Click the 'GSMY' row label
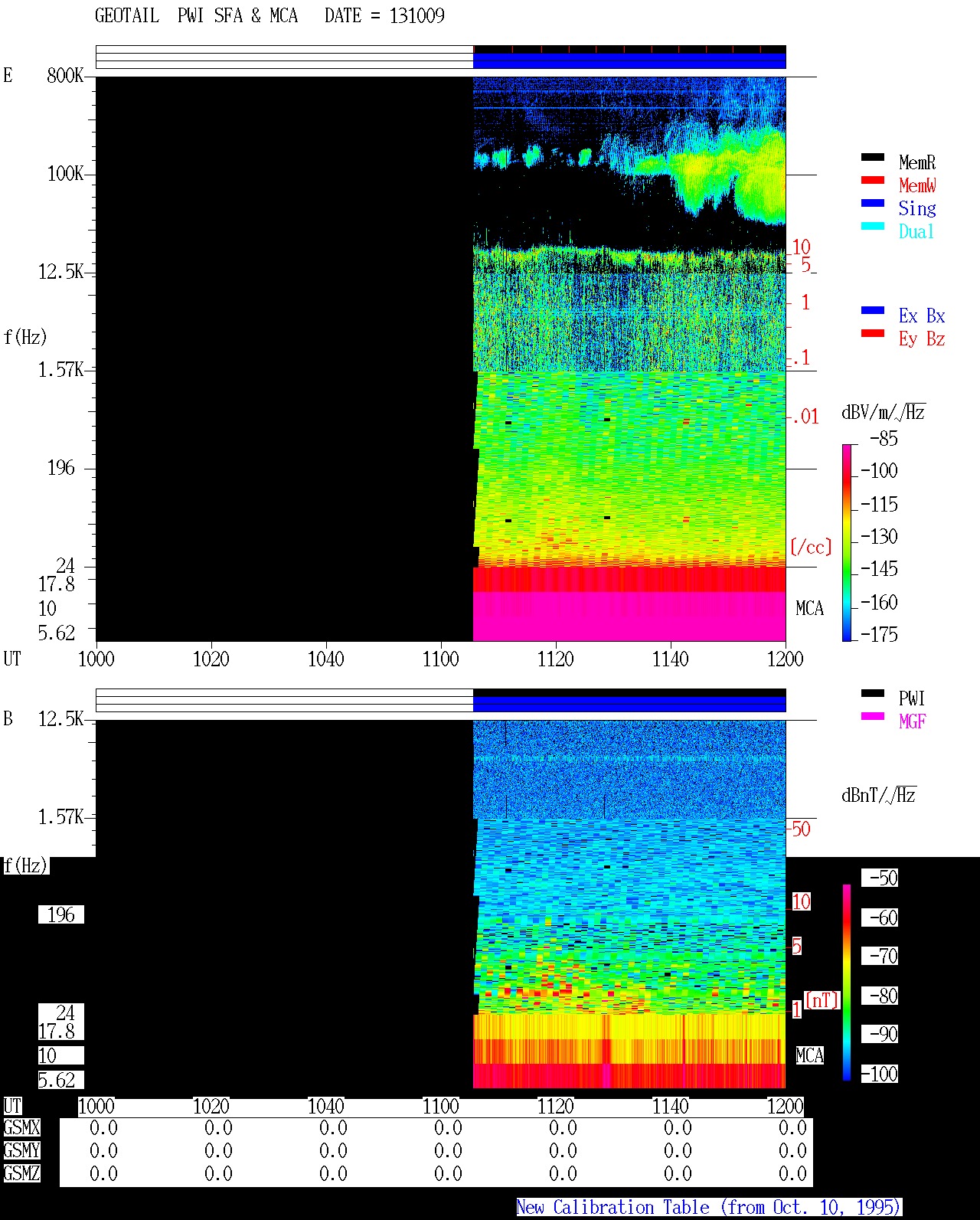Viewport: 980px width, 1220px height. pos(21,1150)
